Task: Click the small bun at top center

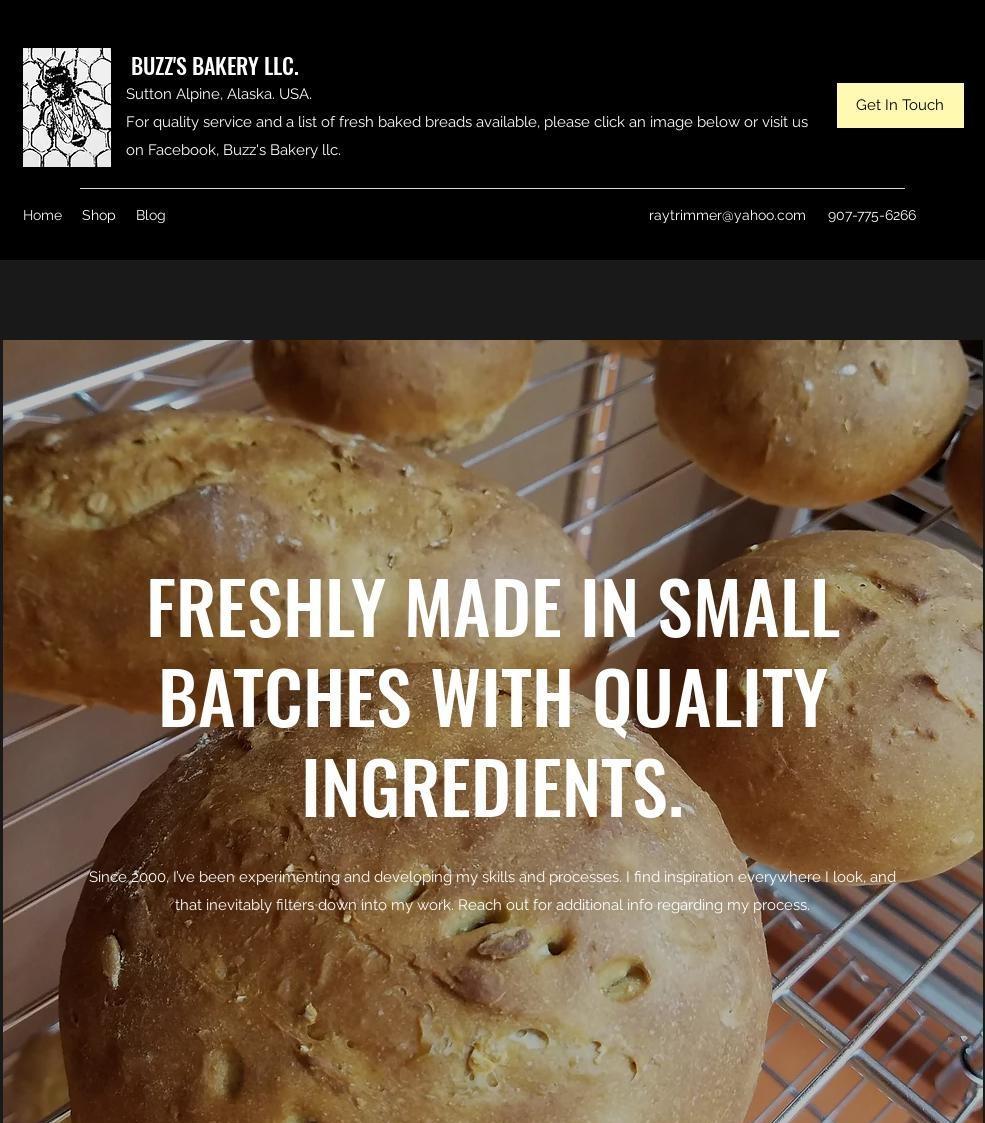Action: [x=393, y=390]
